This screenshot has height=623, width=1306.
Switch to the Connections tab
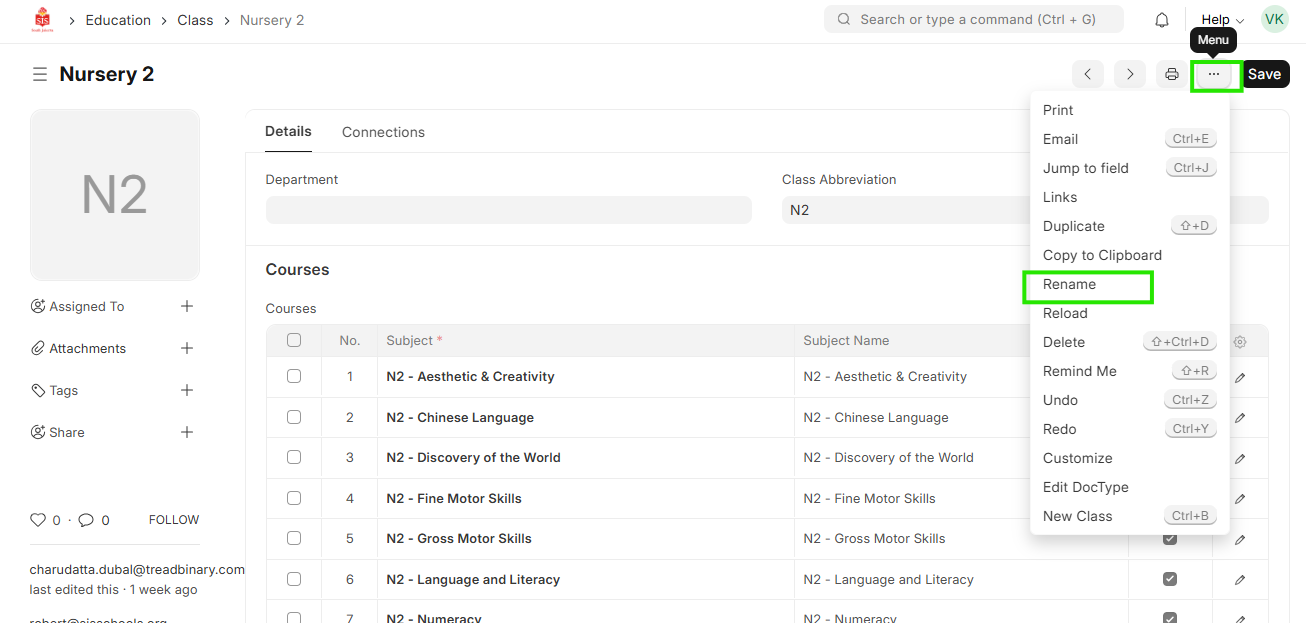coord(383,132)
